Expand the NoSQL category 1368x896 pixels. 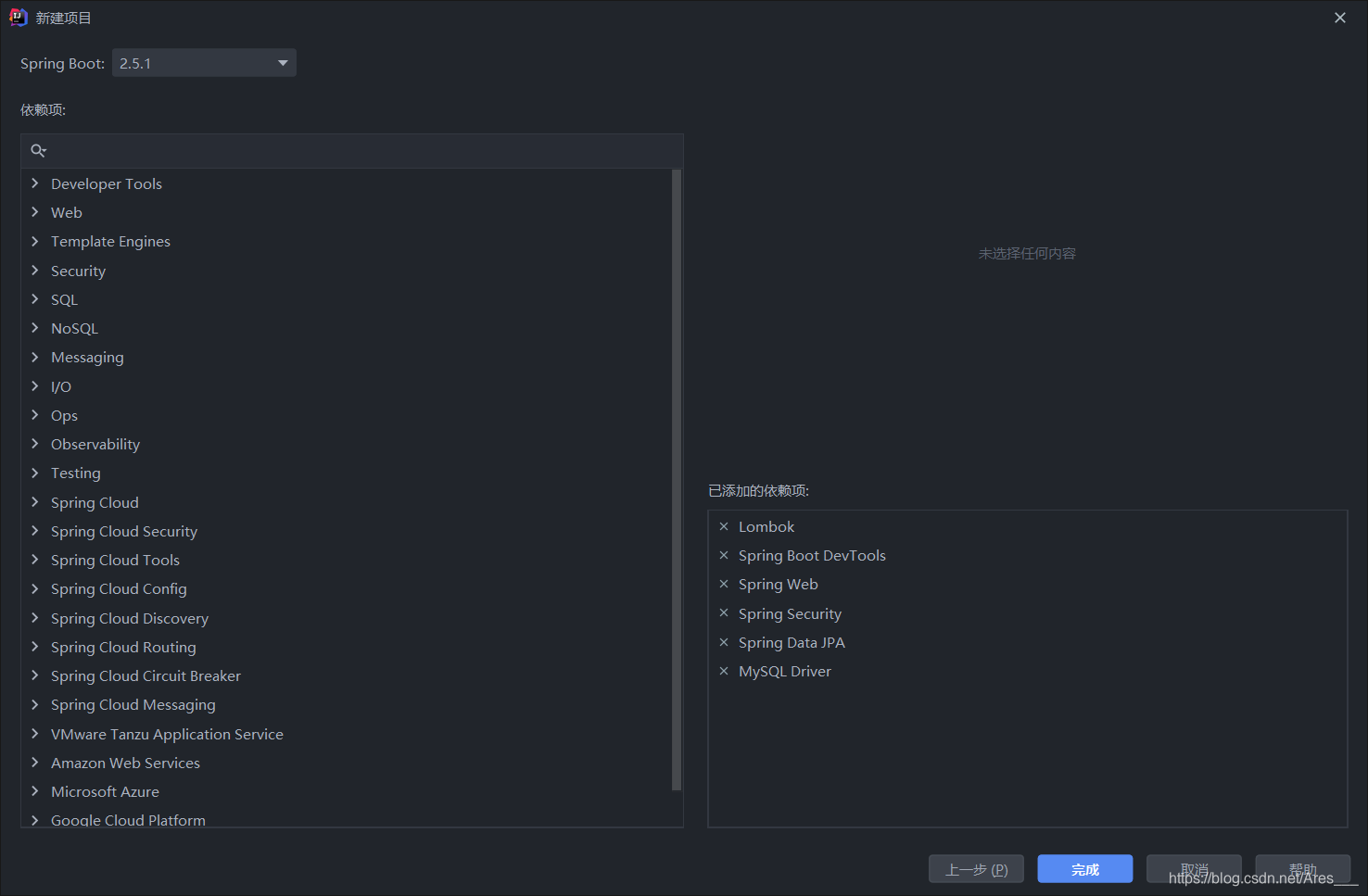(x=35, y=328)
